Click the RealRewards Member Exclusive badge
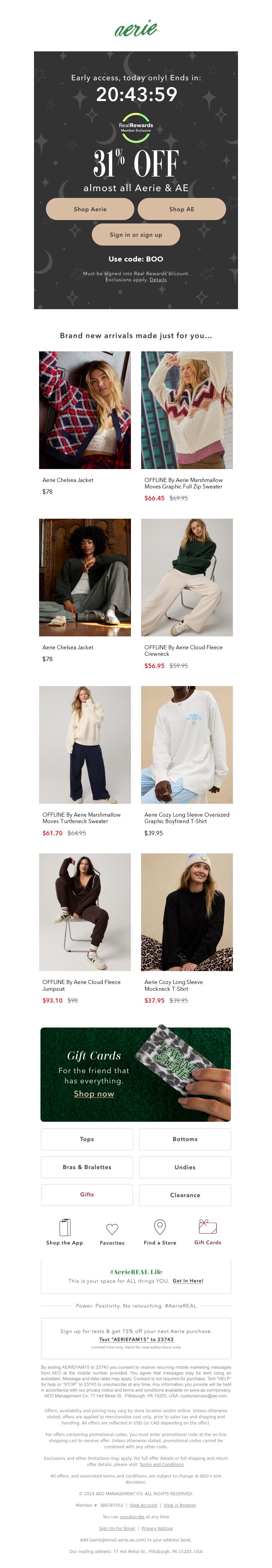 click(x=136, y=128)
